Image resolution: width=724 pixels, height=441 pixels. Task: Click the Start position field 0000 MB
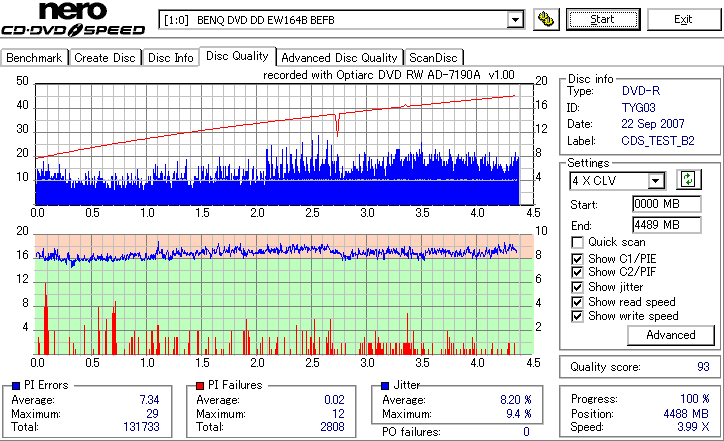tap(666, 204)
